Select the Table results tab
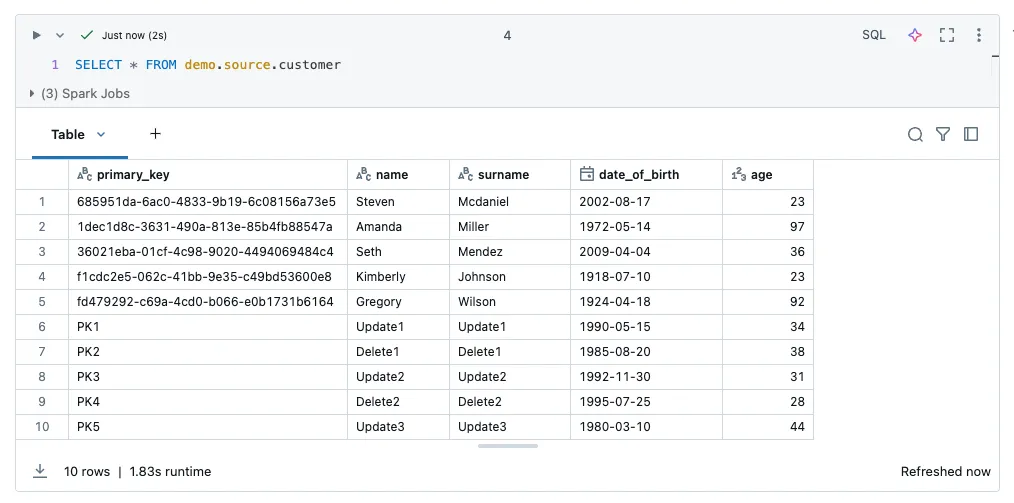1014x503 pixels. (68, 134)
